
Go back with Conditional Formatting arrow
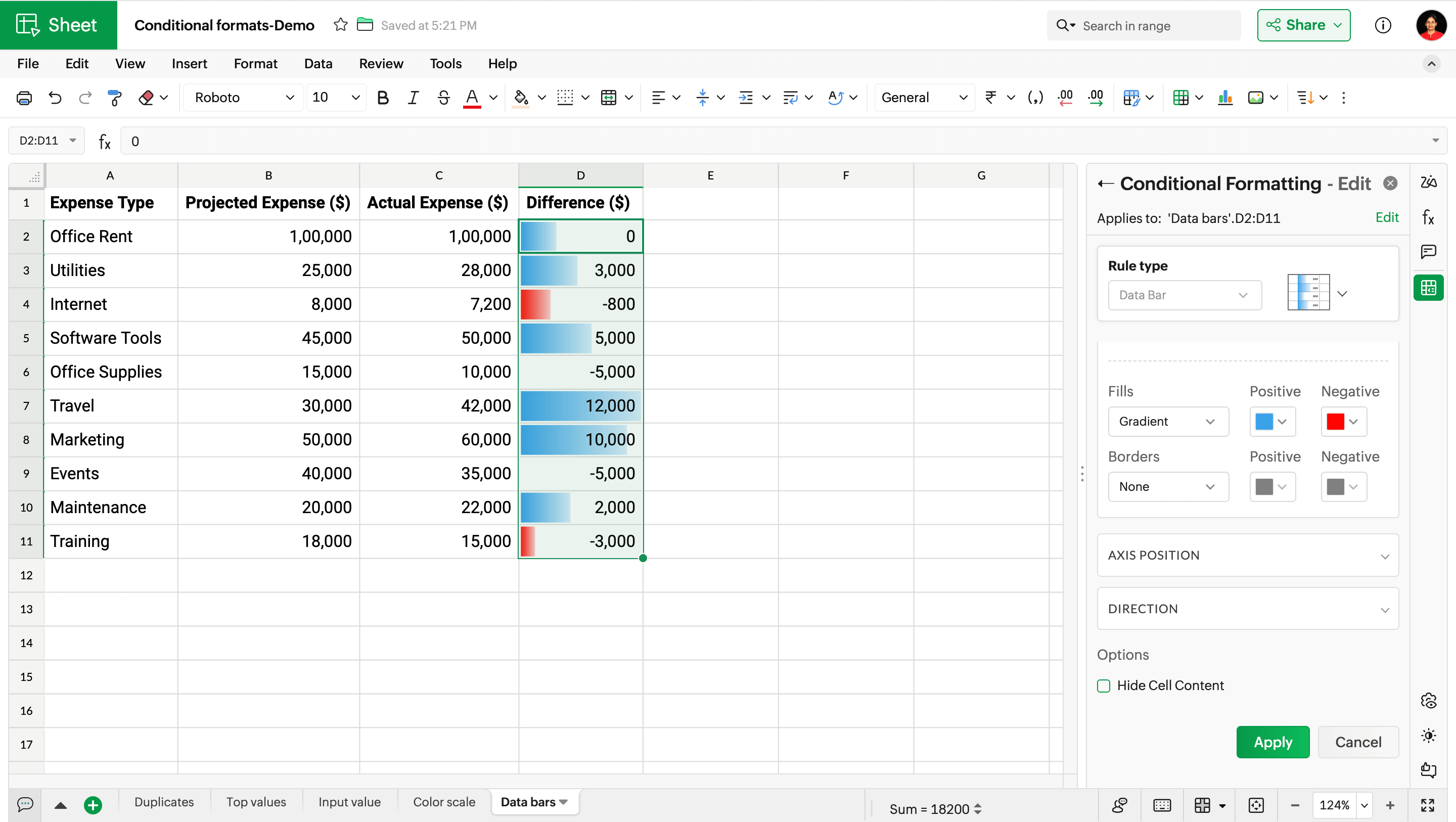coord(1106,184)
